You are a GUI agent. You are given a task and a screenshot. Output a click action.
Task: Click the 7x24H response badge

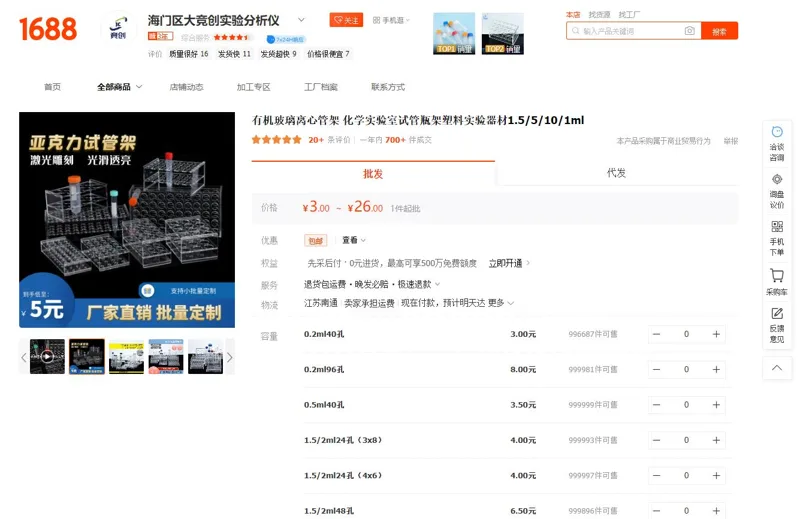(286, 39)
